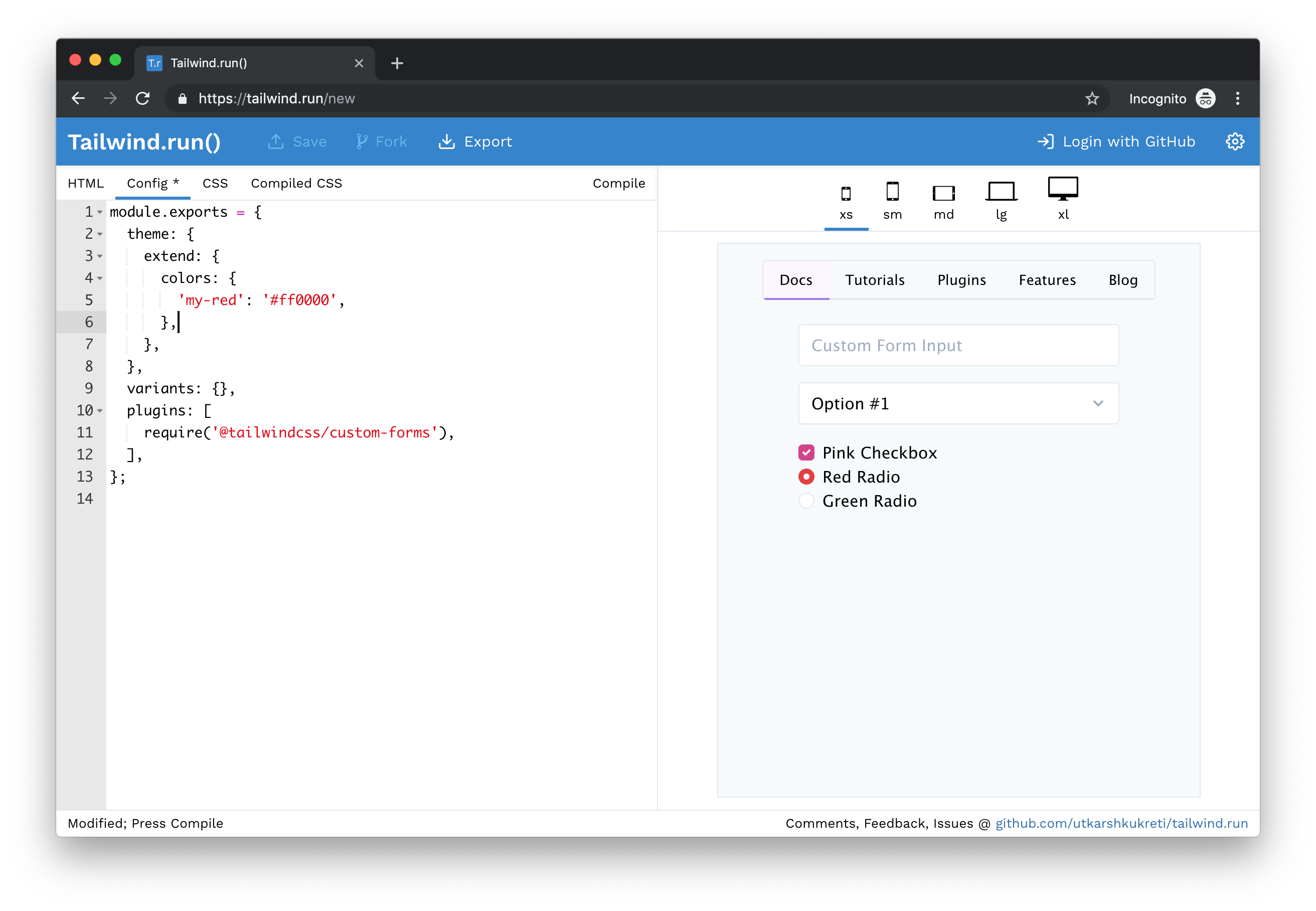Switch to the Compiled CSS tab
This screenshot has width=1316, height=911.
click(296, 183)
